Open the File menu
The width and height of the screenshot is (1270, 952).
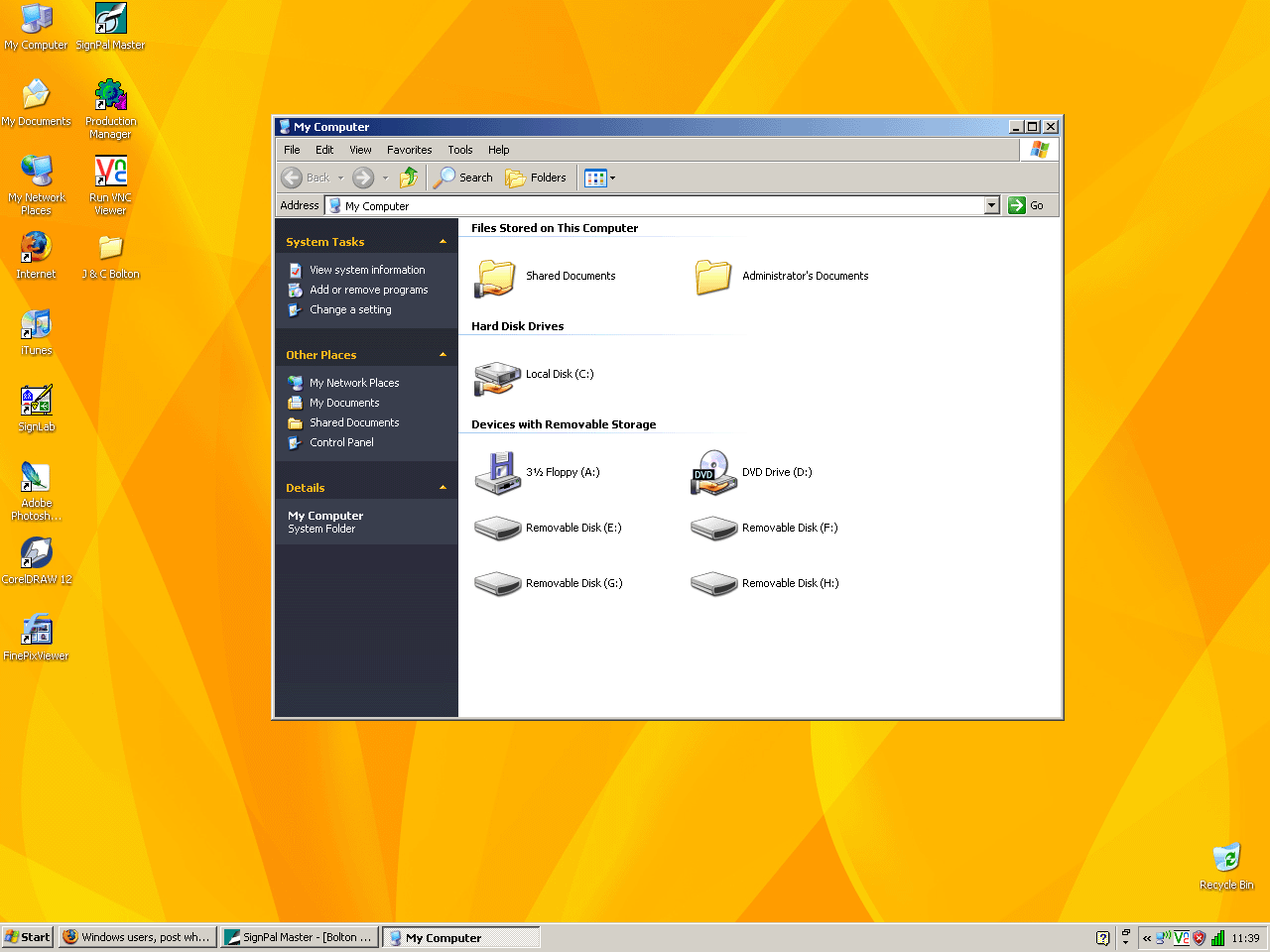(x=292, y=150)
